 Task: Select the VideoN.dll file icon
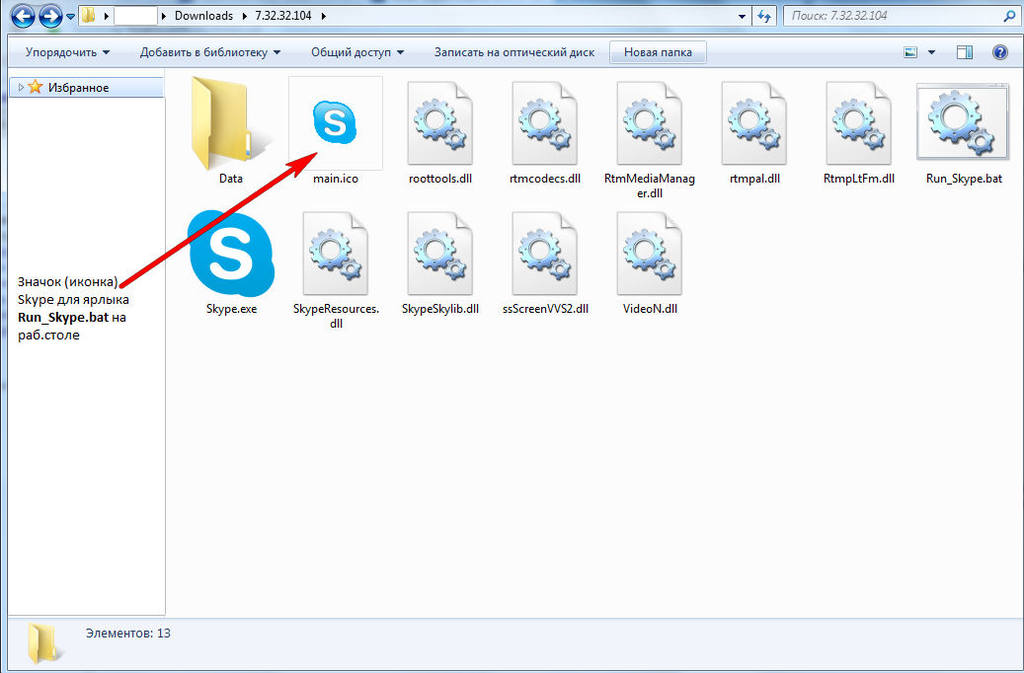click(x=649, y=253)
